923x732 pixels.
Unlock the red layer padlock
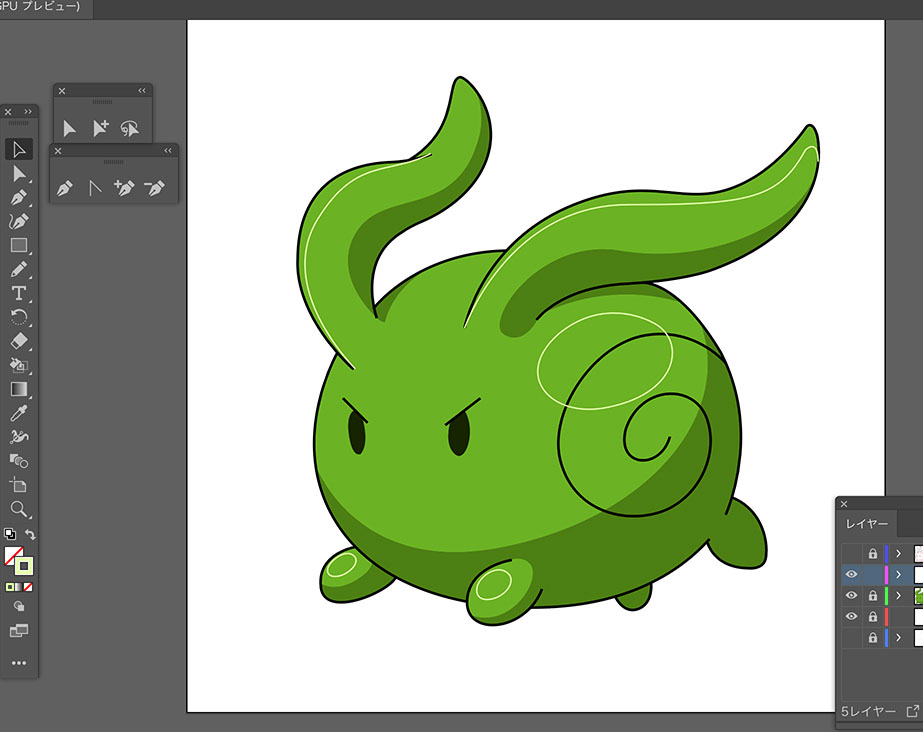872,616
